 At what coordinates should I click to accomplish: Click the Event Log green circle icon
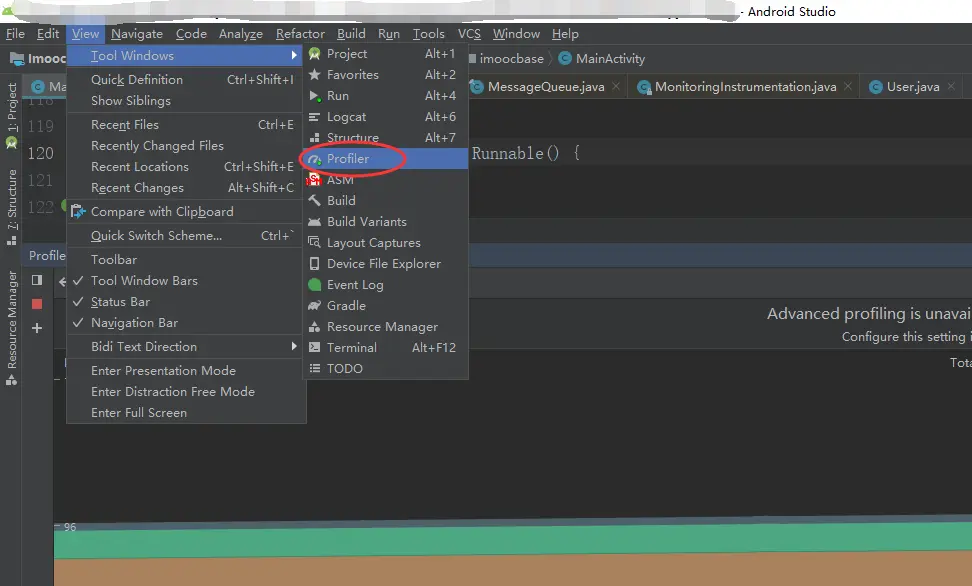point(314,285)
